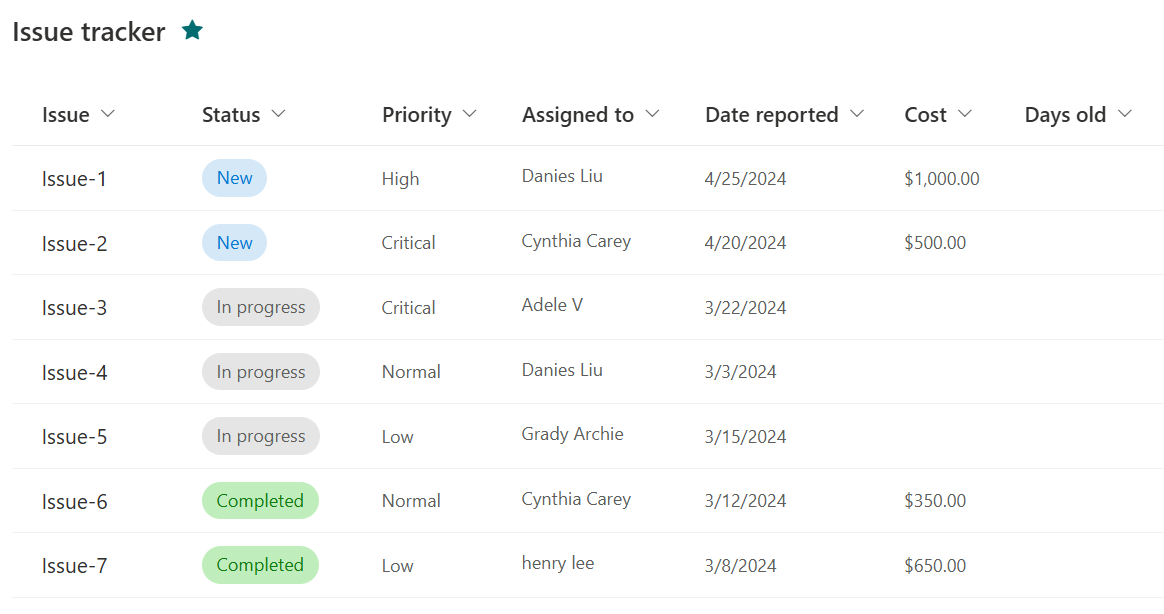Click In progress status pill of Issue-4
The image size is (1164, 614).
[x=261, y=372]
